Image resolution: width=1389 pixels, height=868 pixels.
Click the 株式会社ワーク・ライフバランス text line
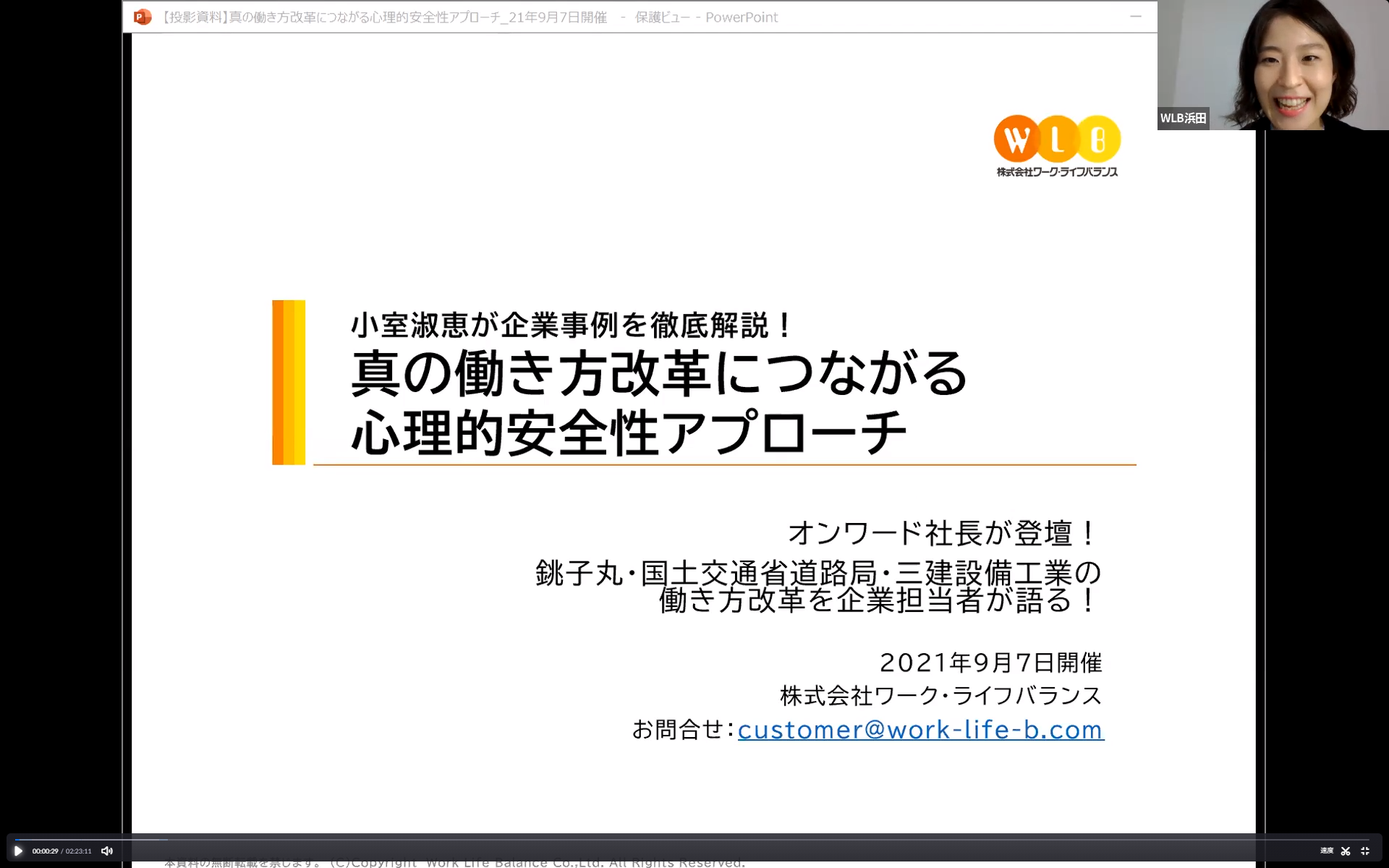[940, 696]
